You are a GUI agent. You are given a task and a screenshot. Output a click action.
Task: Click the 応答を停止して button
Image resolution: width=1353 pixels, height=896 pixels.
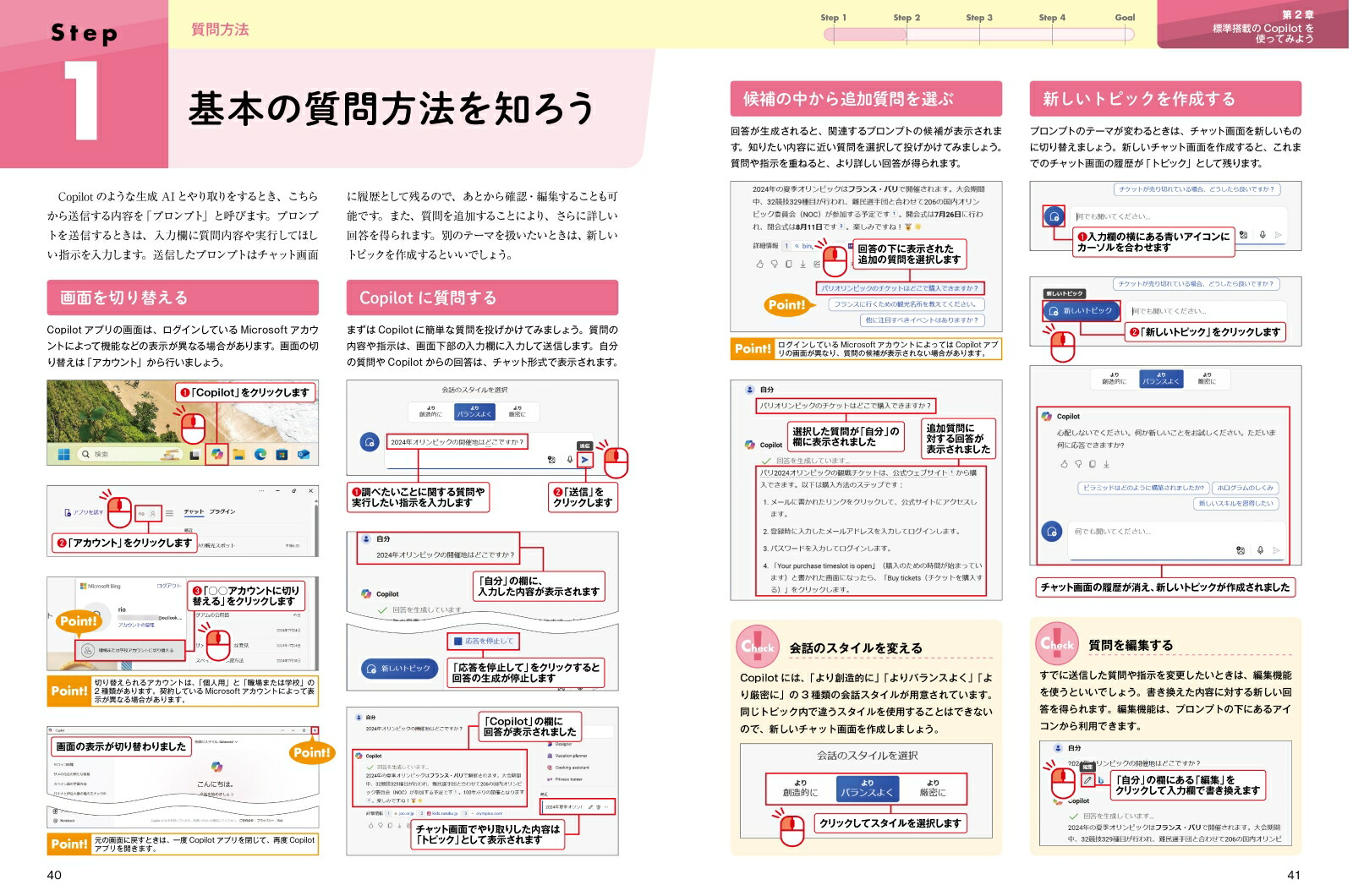(x=483, y=641)
